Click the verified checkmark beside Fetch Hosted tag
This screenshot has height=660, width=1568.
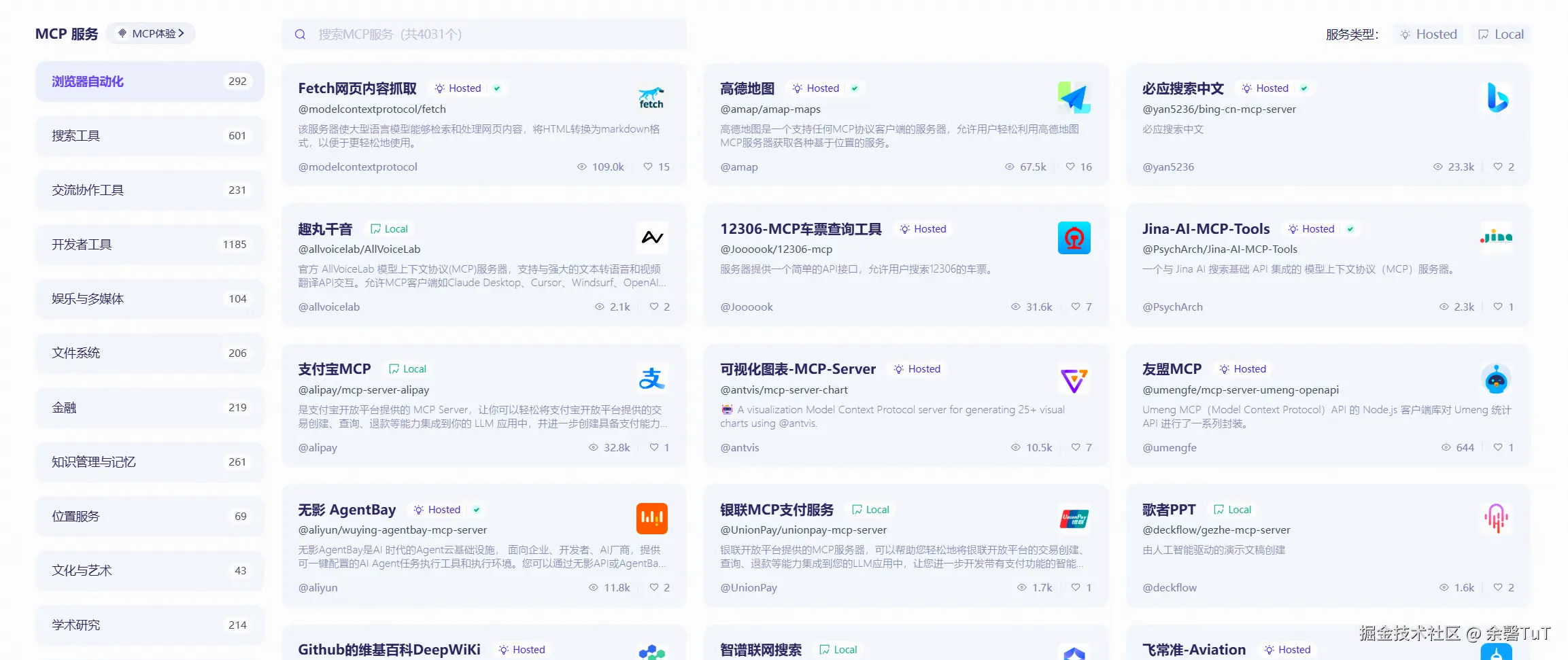(x=497, y=88)
